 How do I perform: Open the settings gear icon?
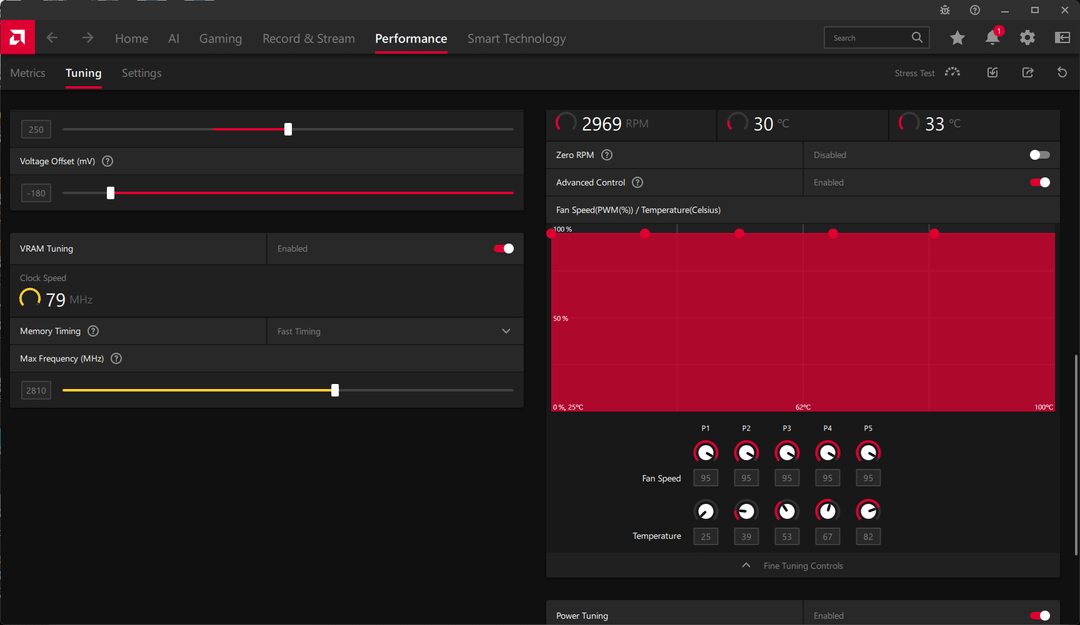[x=1027, y=38]
